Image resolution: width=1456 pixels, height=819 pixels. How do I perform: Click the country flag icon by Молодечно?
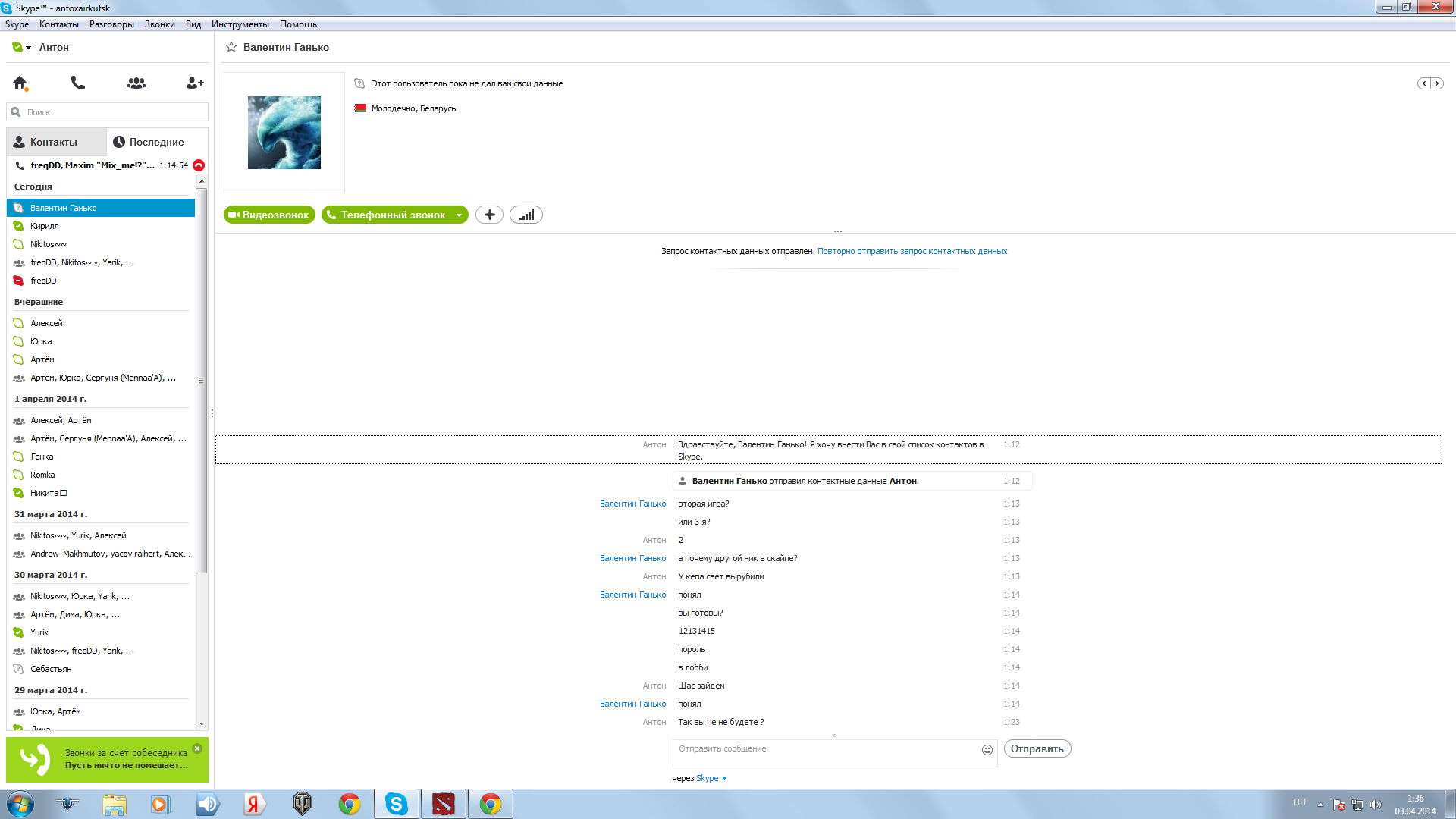[360, 108]
